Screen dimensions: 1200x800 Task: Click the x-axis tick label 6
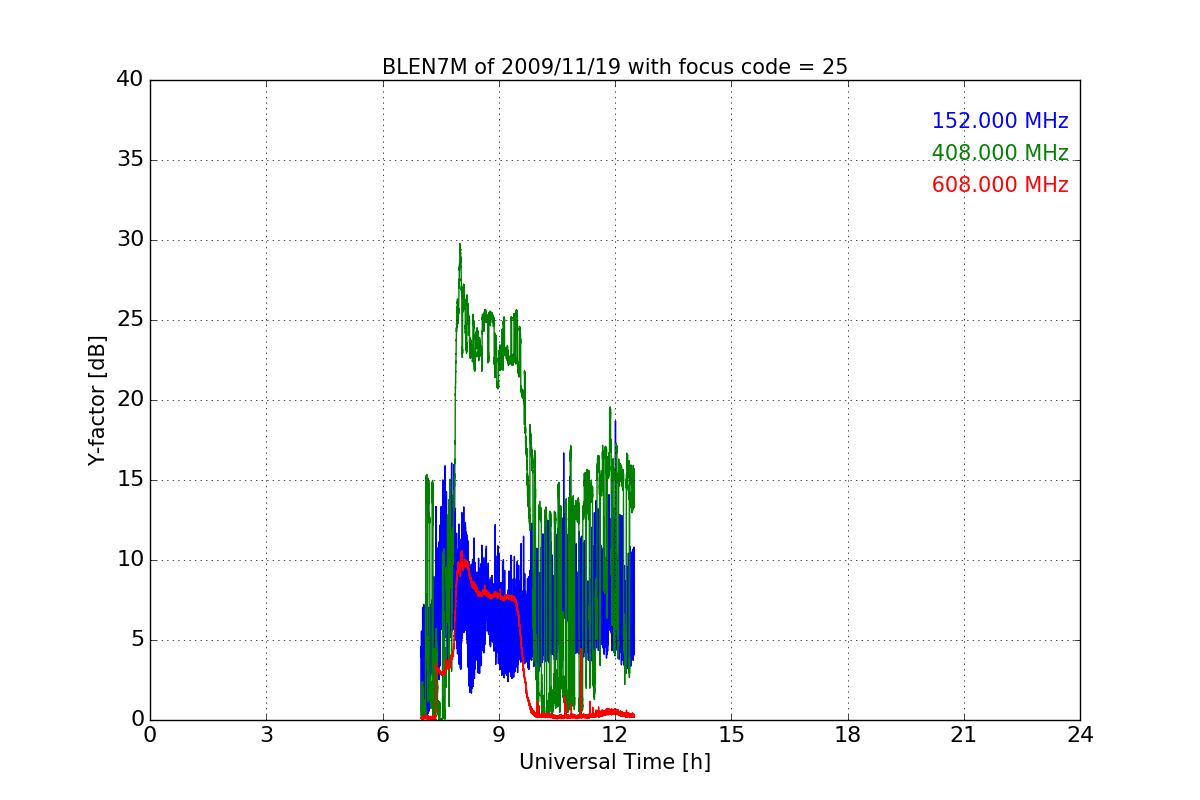(382, 735)
